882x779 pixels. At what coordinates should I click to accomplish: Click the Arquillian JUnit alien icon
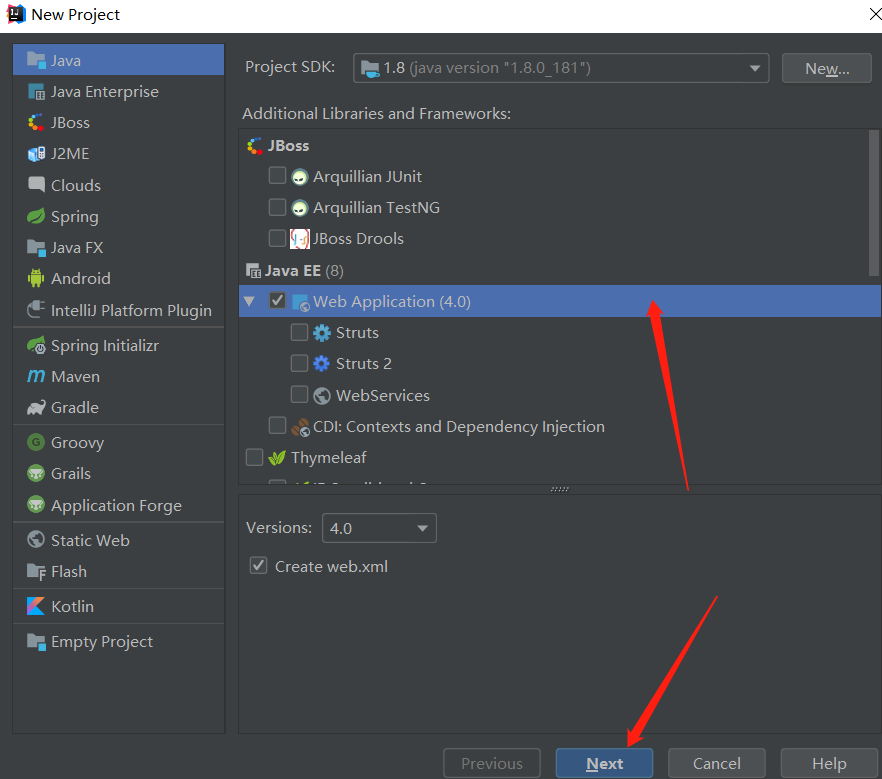[x=300, y=177]
